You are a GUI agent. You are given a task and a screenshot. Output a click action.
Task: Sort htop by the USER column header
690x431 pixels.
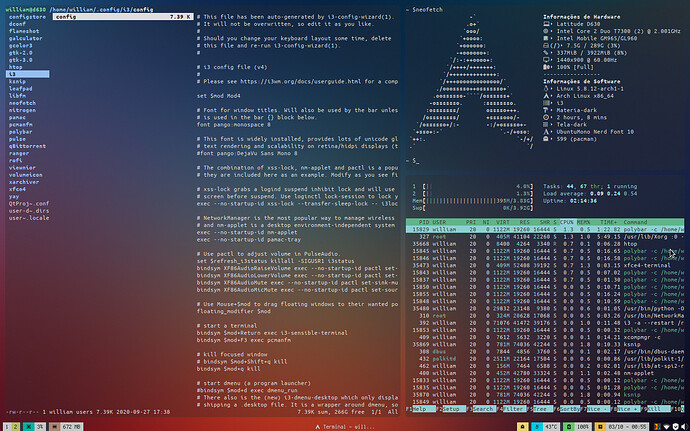[439, 222]
